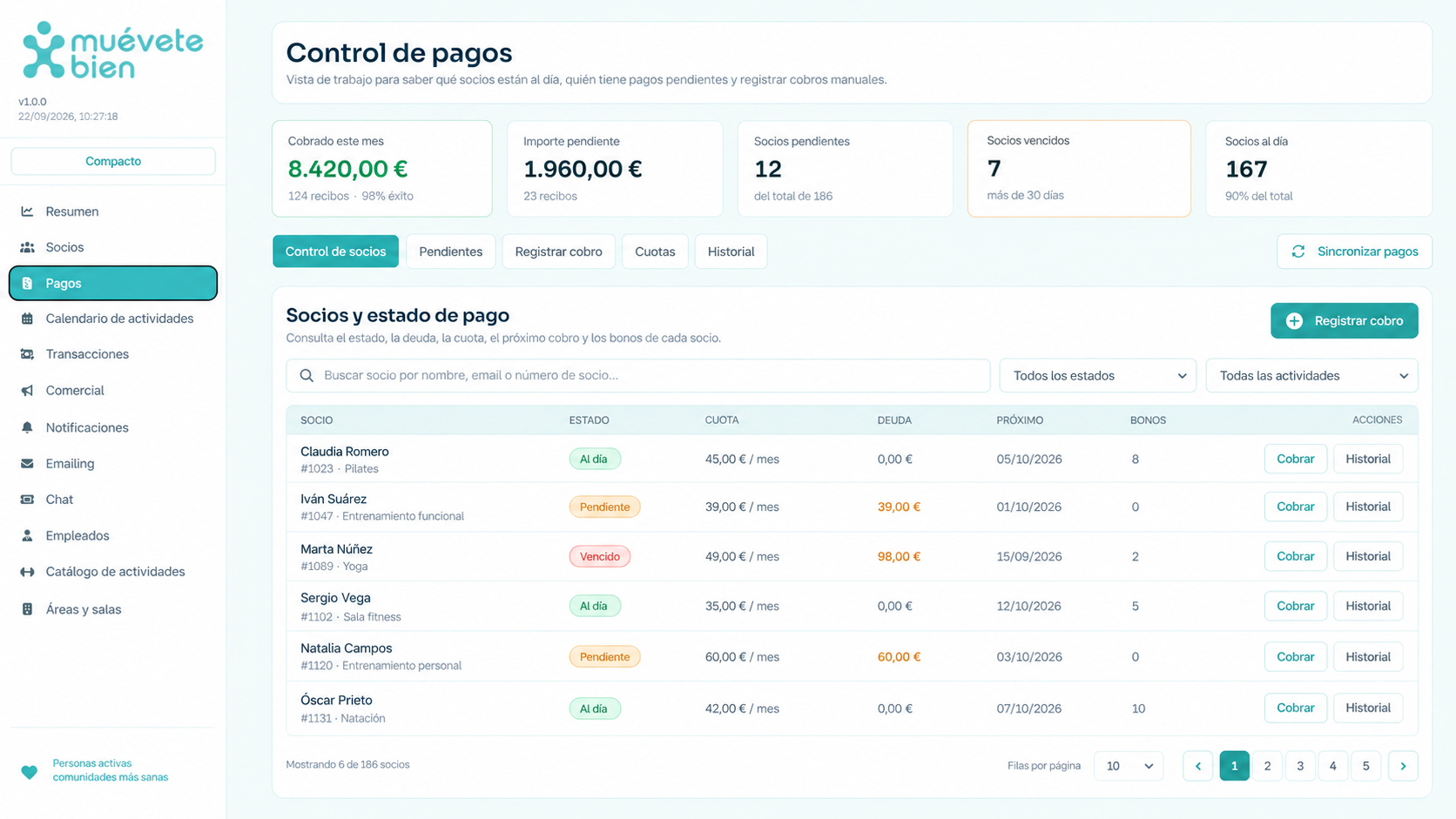1456x819 pixels.
Task: Open the Historial tab
Action: pos(731,252)
